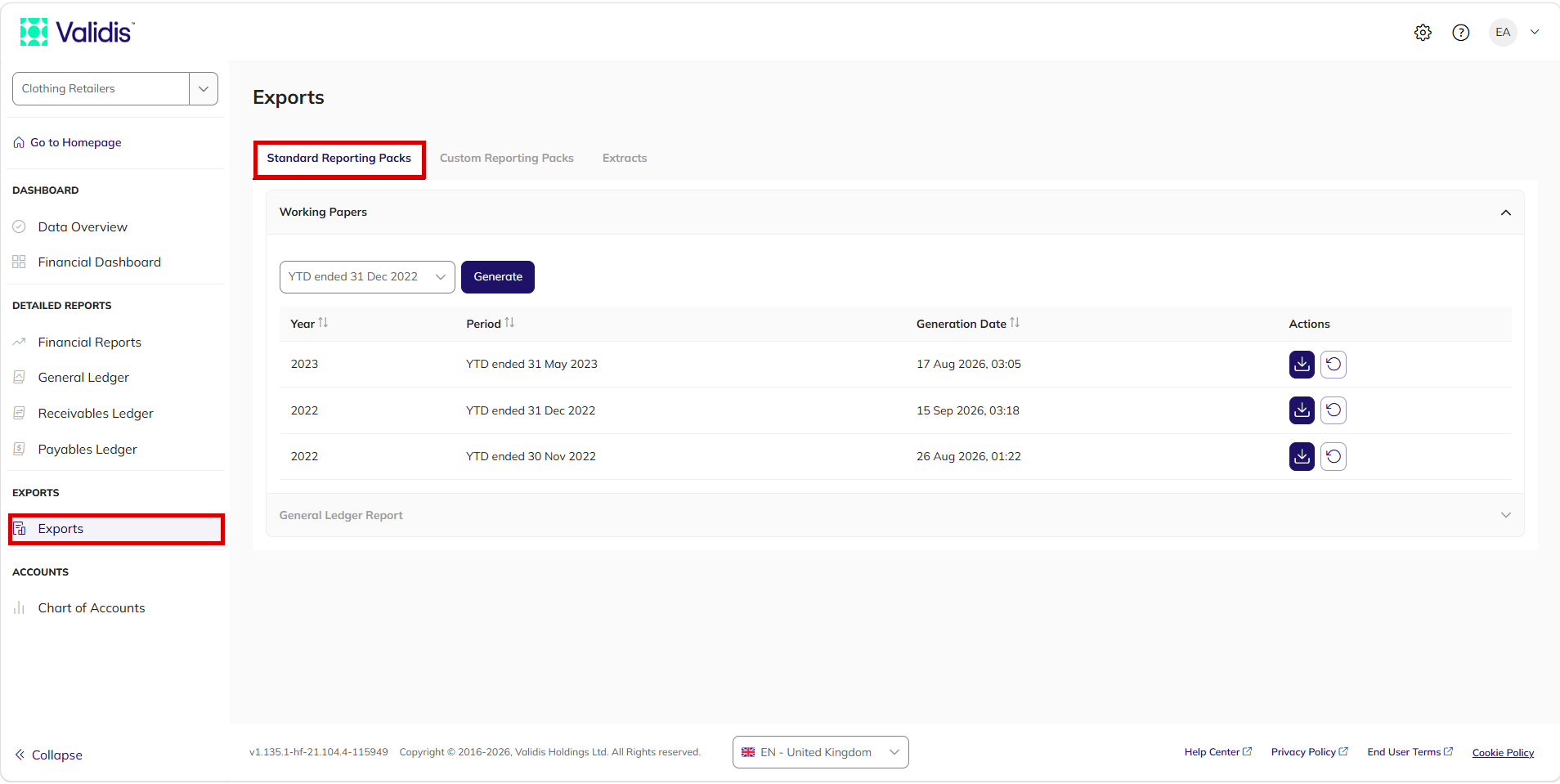
Task: Regenerate the YTD ended 31 Dec 2022 pack
Action: pyautogui.click(x=1334, y=410)
